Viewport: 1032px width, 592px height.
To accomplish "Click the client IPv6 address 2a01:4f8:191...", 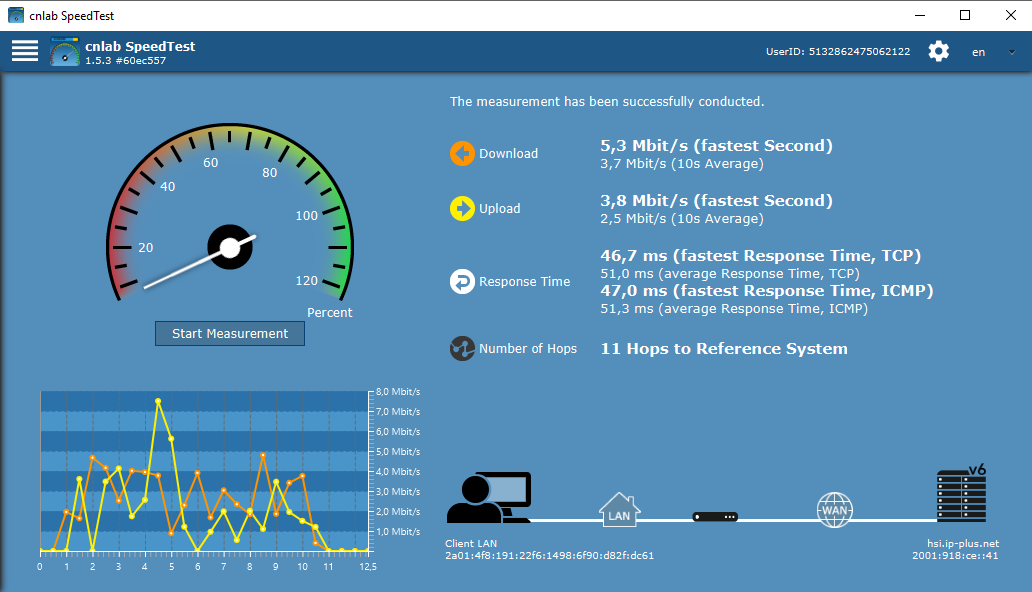I will (x=550, y=556).
